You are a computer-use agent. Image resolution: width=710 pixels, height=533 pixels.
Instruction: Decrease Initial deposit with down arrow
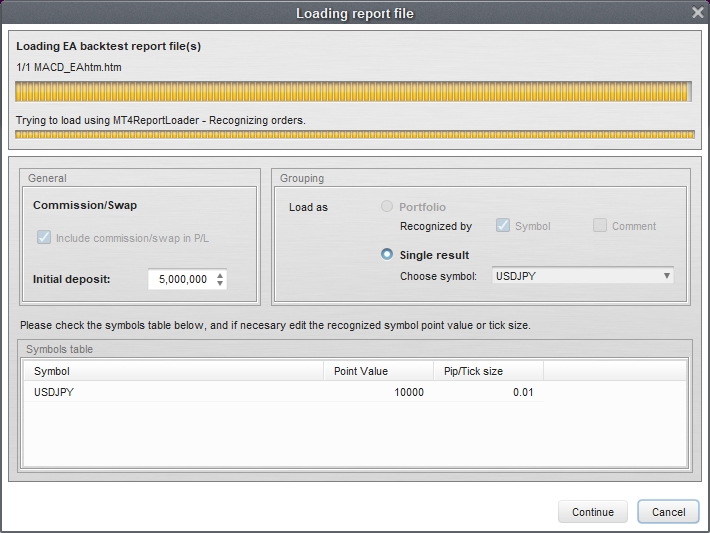[x=220, y=285]
